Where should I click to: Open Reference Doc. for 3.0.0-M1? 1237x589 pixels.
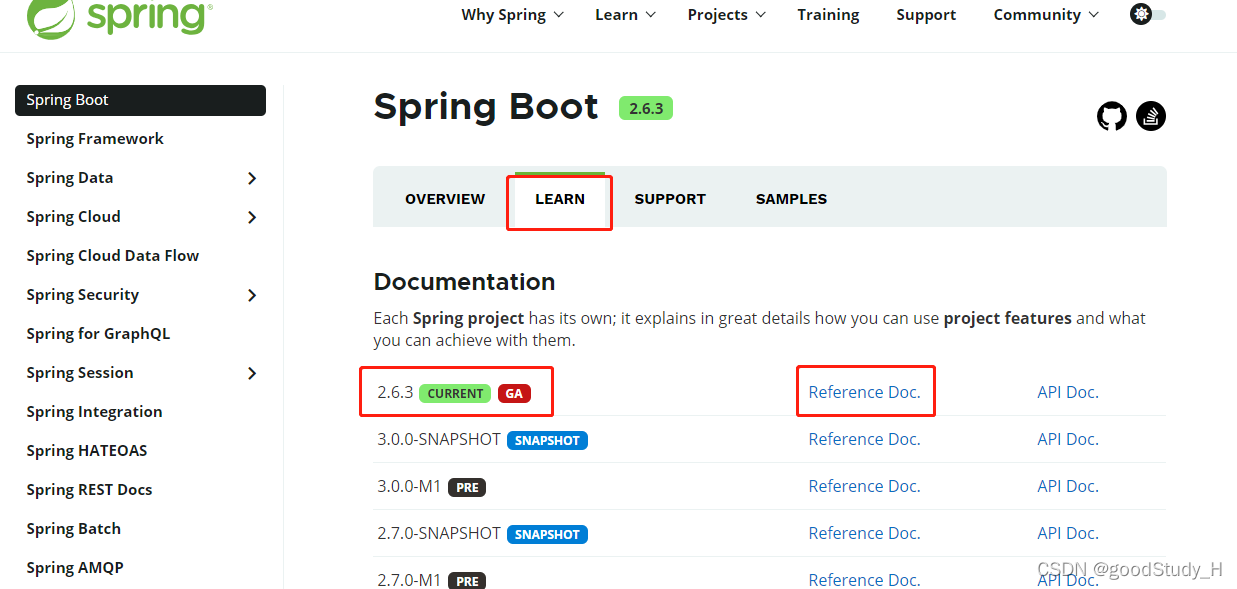864,486
